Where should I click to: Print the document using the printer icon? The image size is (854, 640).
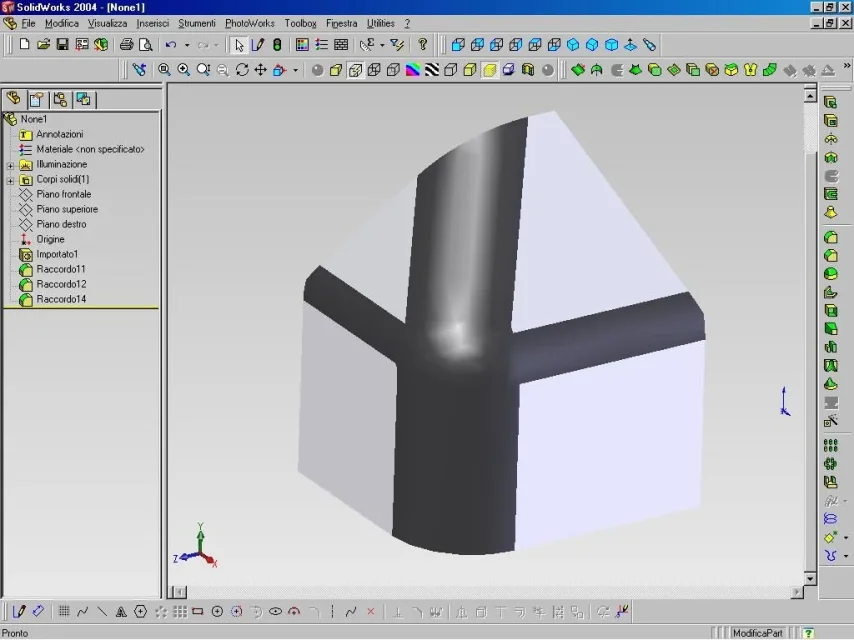click(x=126, y=44)
